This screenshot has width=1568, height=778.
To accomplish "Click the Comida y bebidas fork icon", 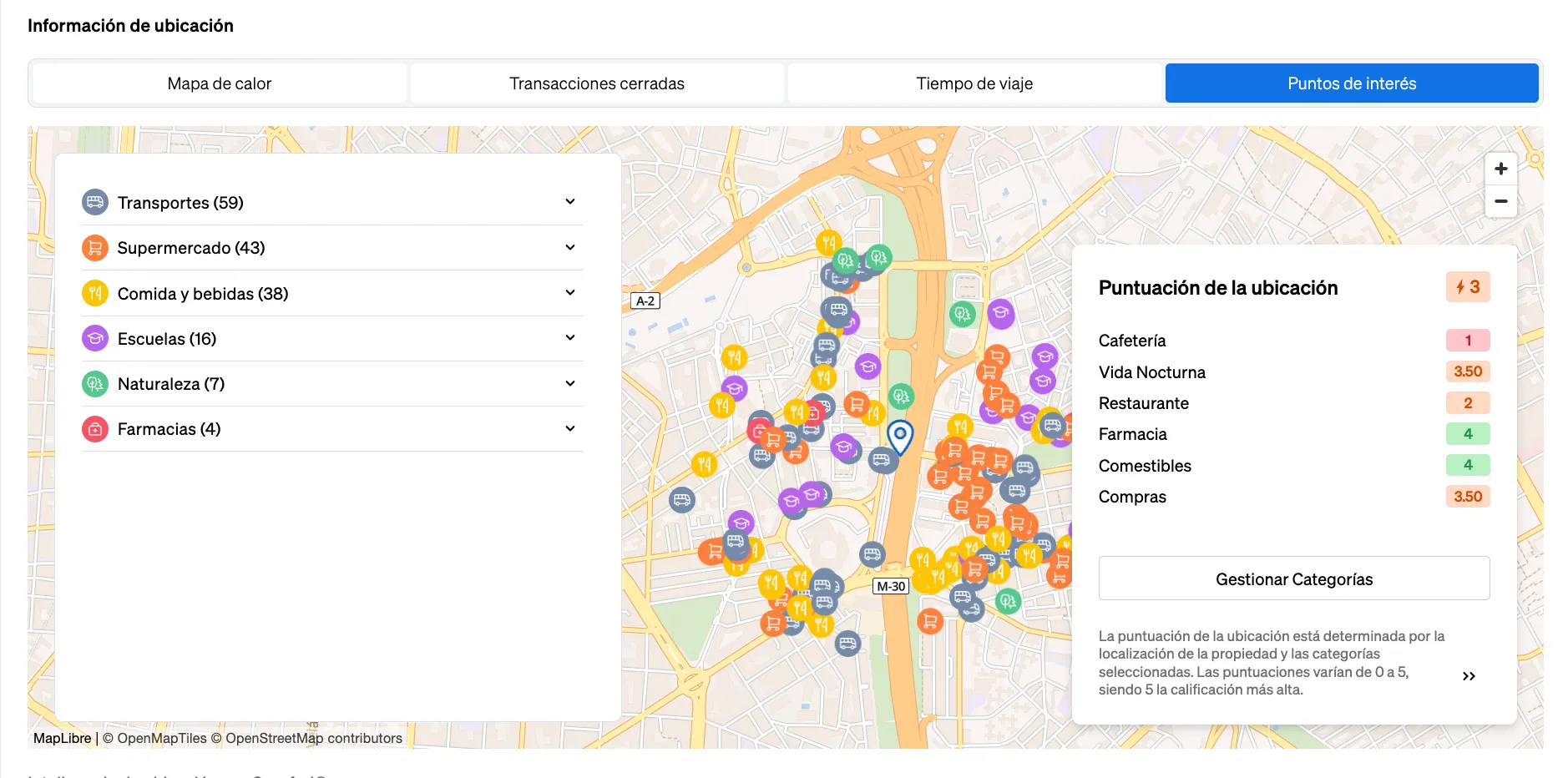I will point(95,293).
